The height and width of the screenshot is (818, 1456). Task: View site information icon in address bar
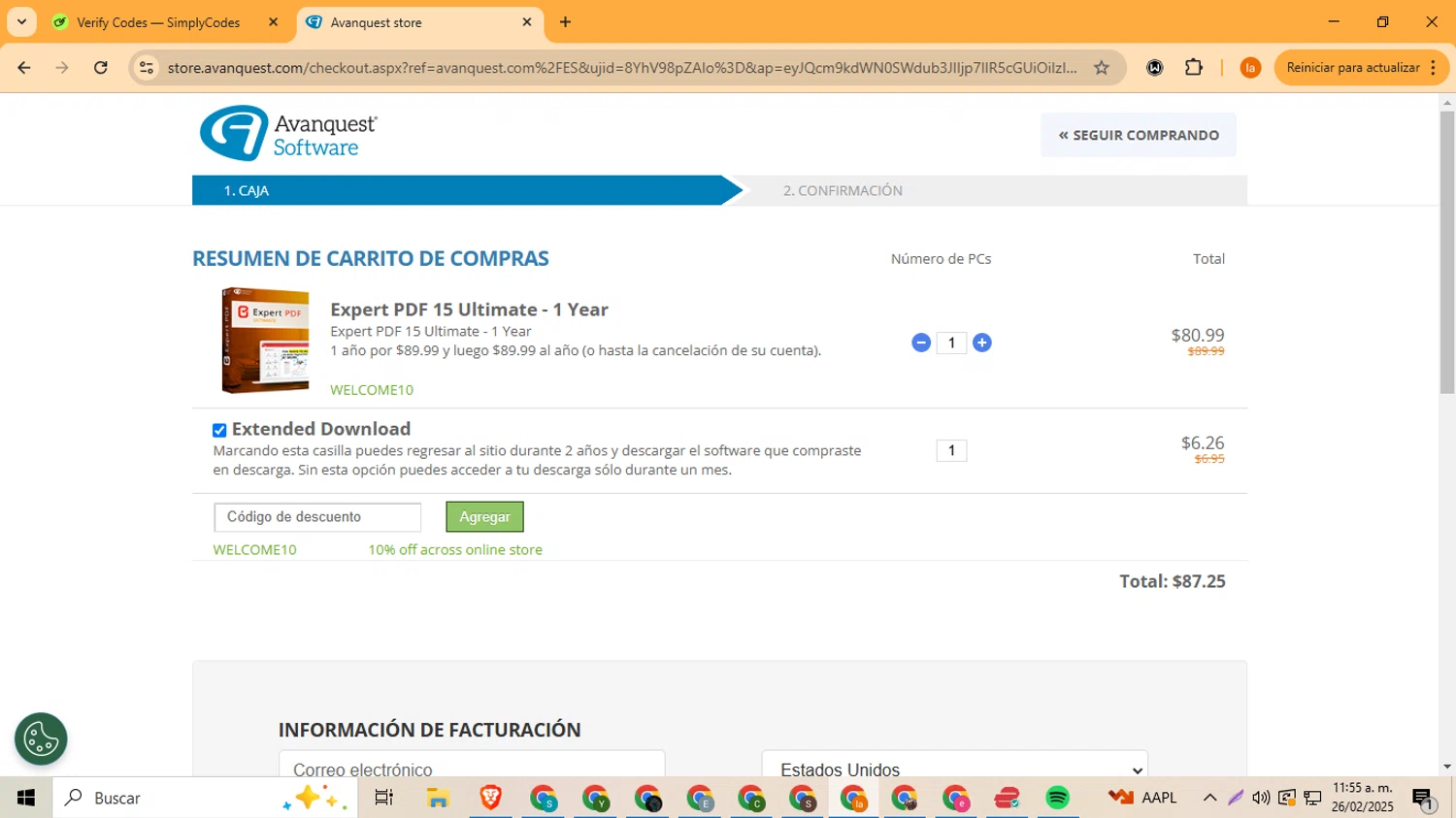[147, 68]
